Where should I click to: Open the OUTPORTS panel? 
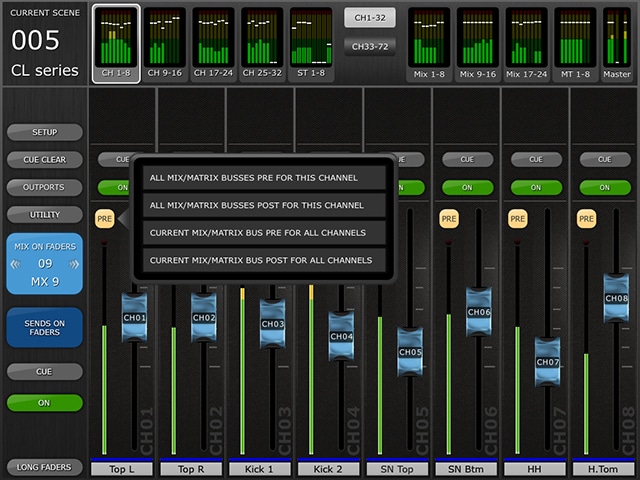coord(44,187)
